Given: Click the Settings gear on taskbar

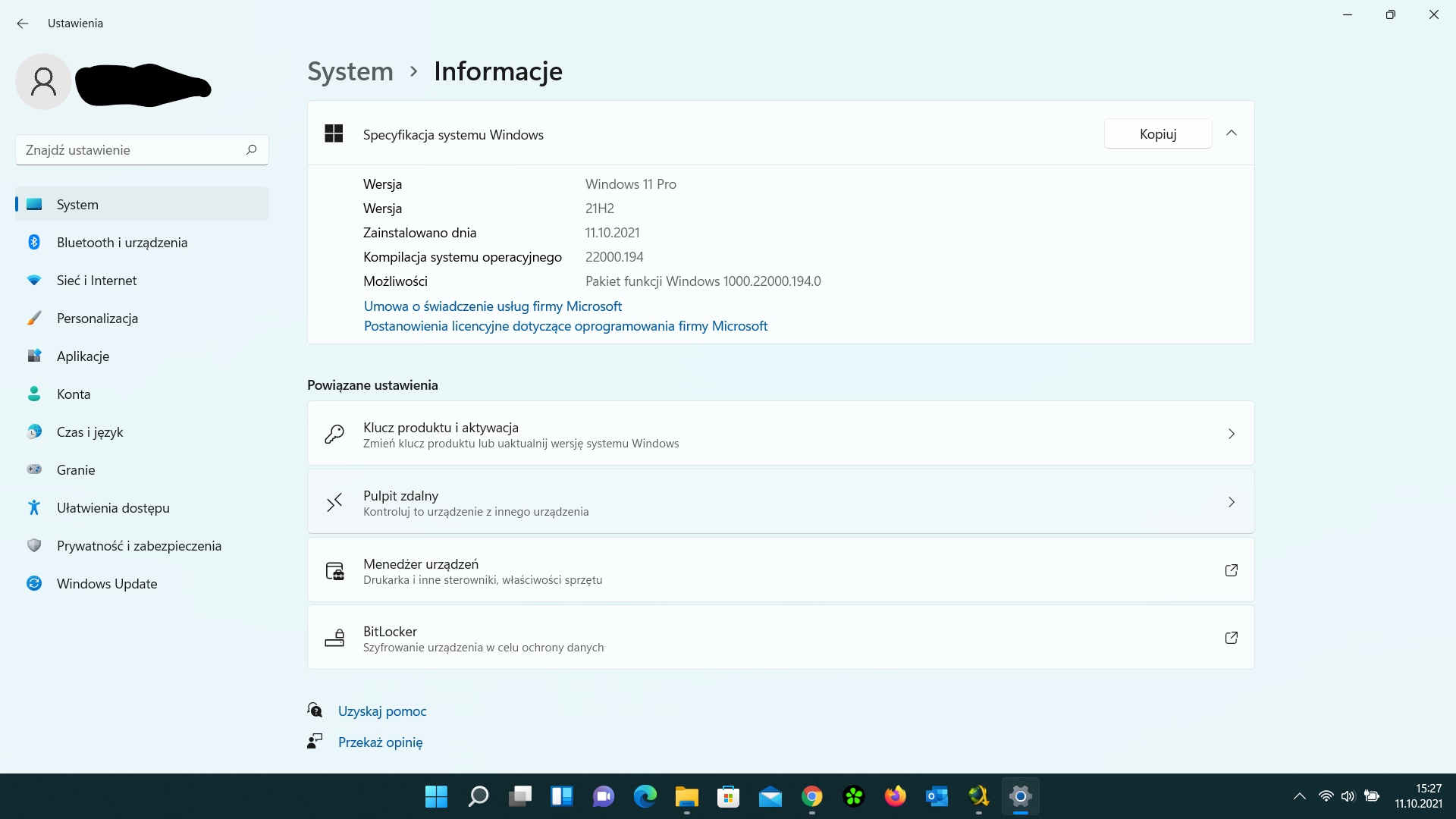Looking at the screenshot, I should point(1021,796).
